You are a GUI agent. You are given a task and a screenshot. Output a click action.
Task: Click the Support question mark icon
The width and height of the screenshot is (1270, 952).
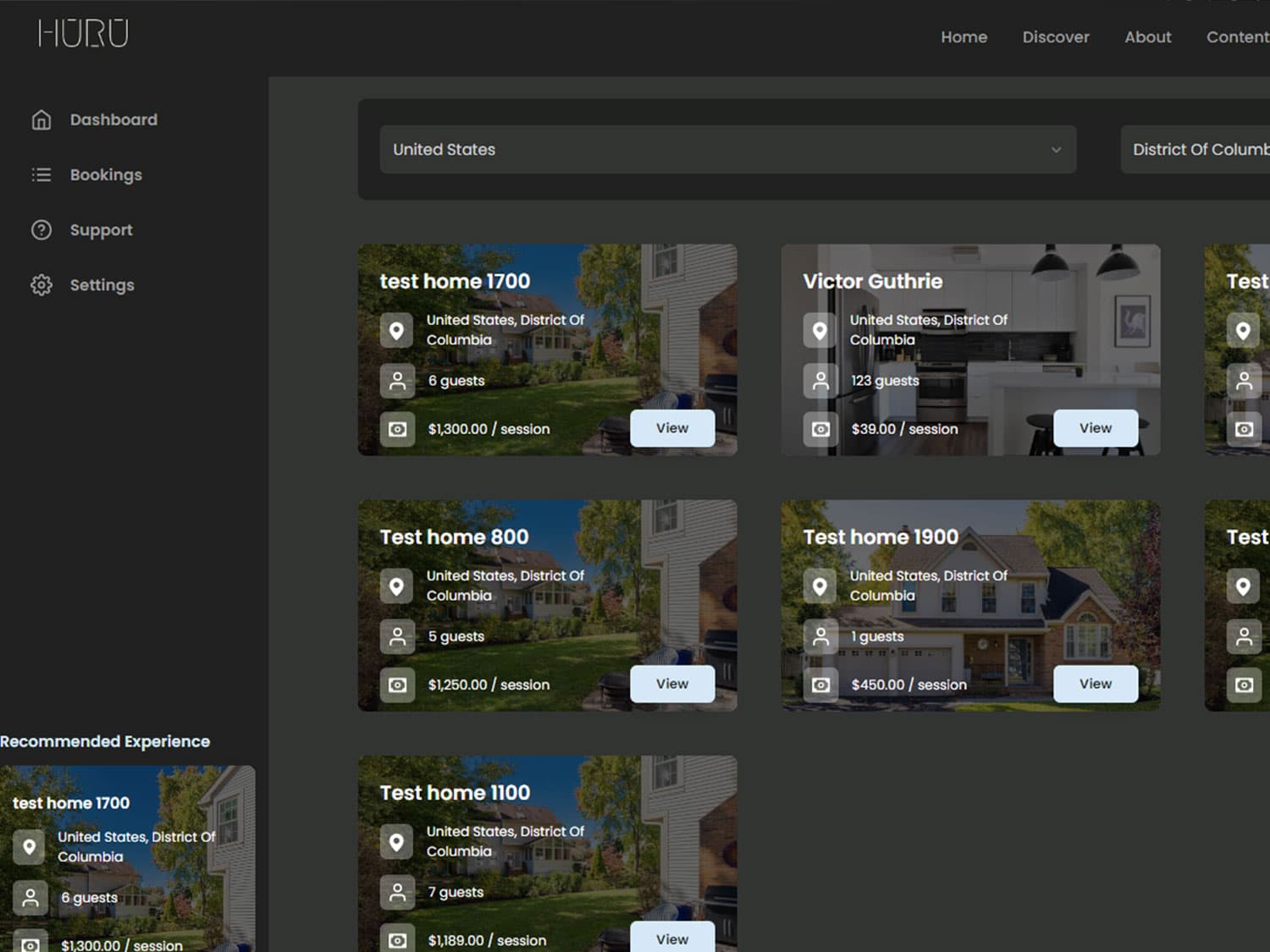point(41,230)
